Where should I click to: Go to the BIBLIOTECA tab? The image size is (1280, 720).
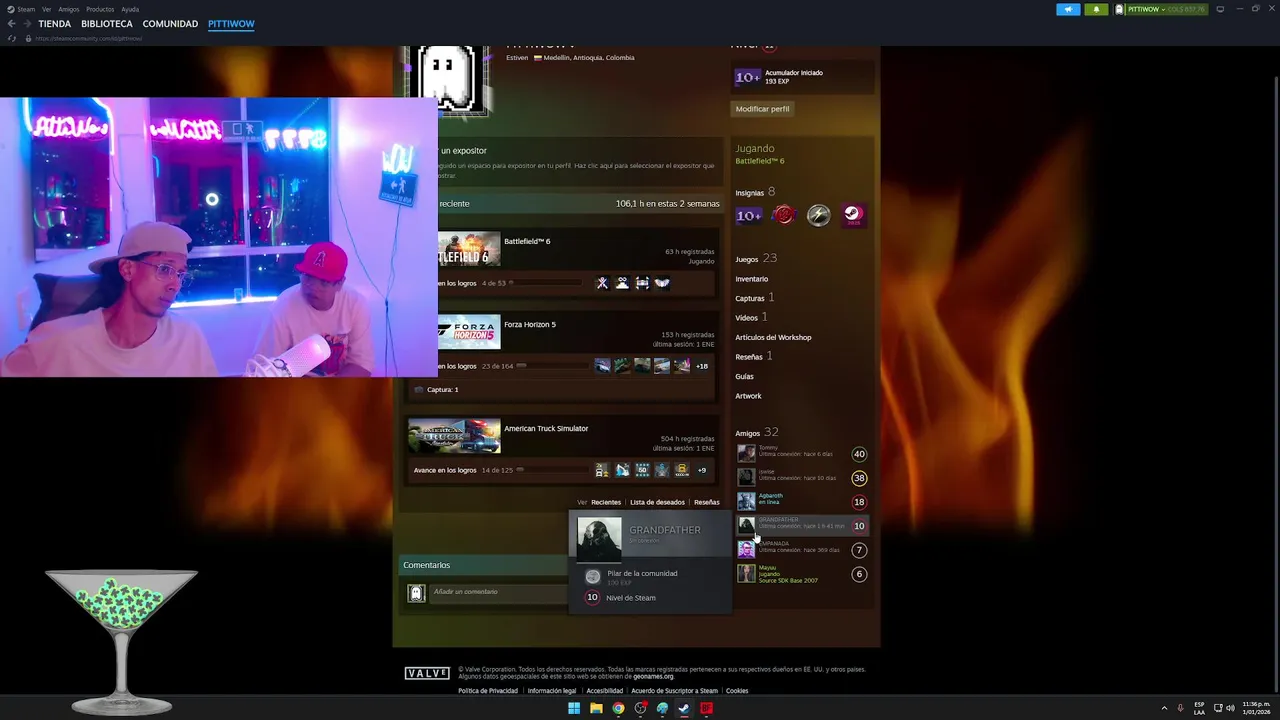click(107, 24)
